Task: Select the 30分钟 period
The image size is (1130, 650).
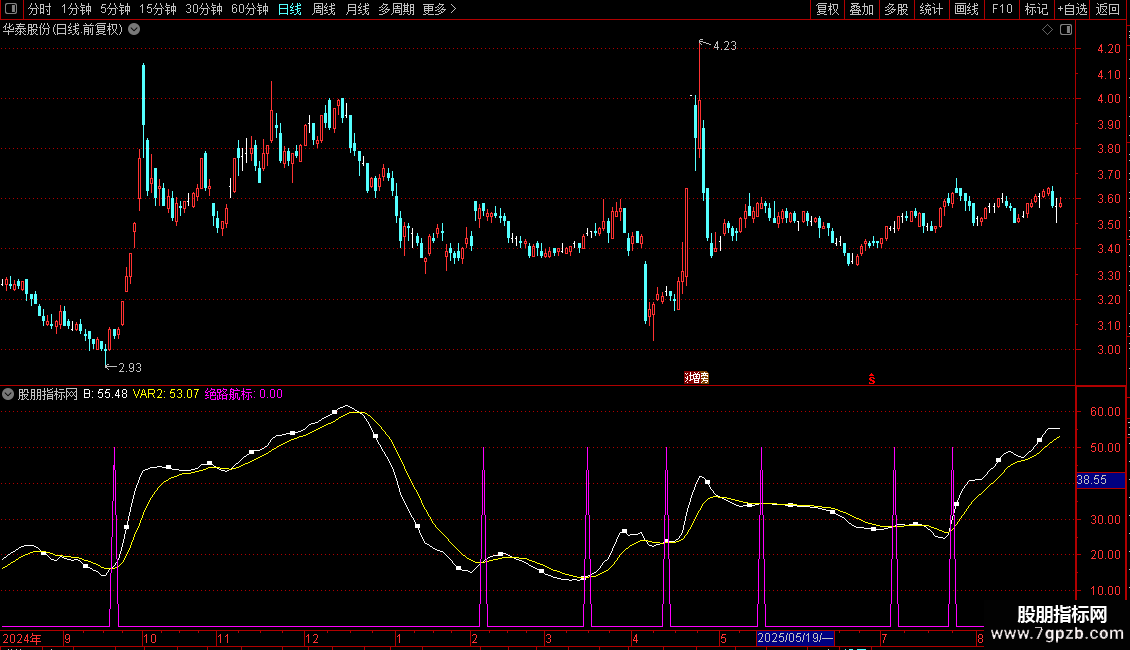Action: 204,9
